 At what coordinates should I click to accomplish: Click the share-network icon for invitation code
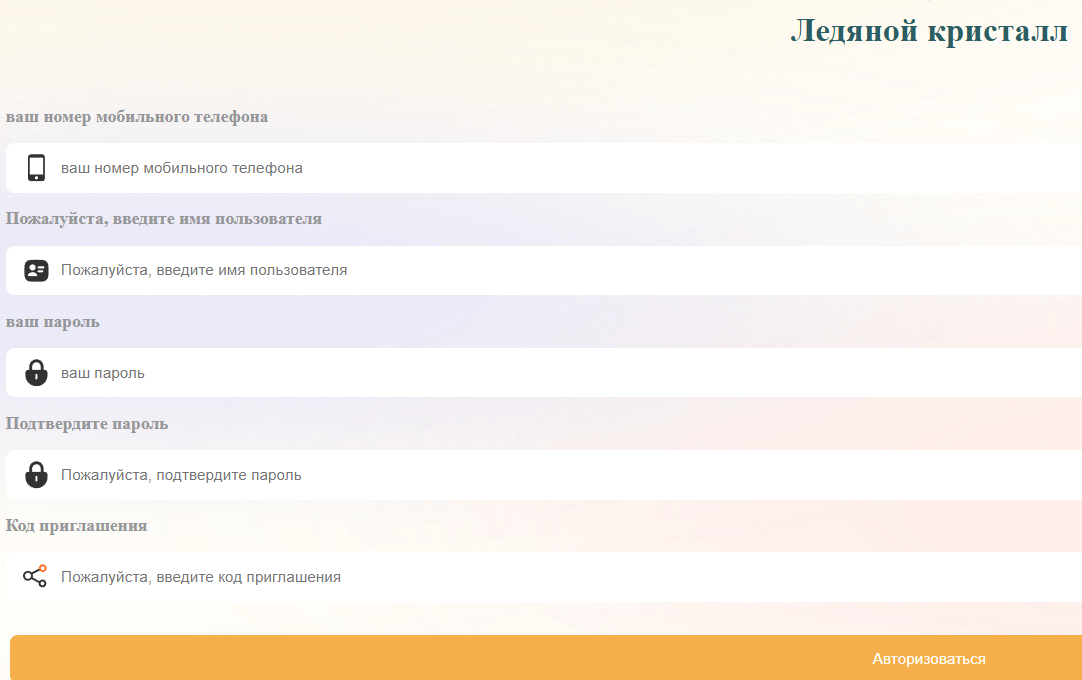pos(36,576)
